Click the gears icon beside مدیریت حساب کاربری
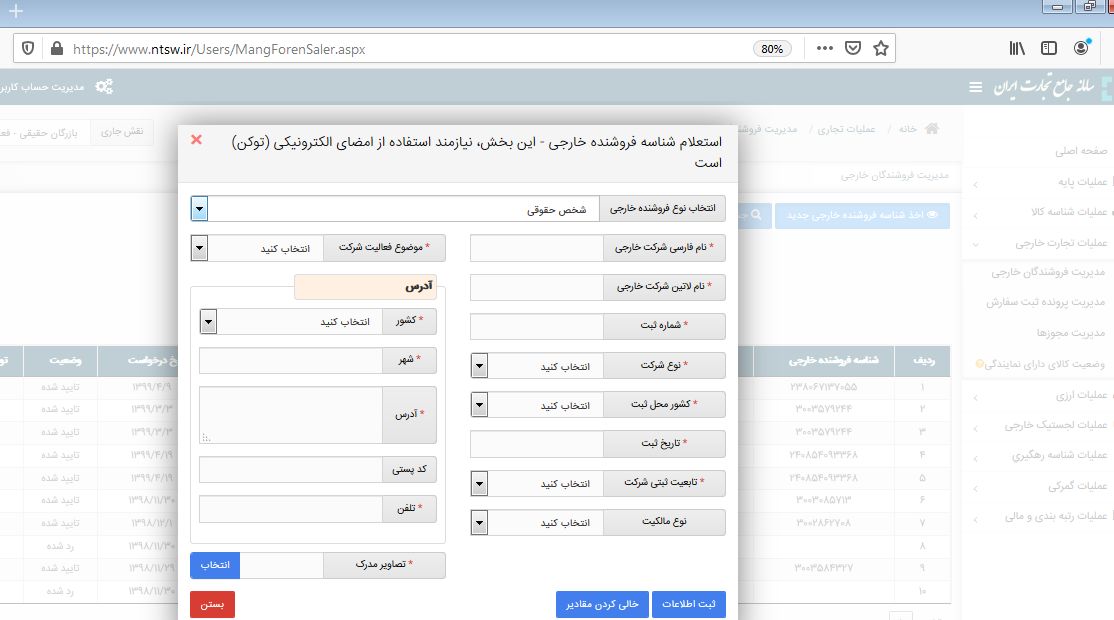 (x=104, y=87)
